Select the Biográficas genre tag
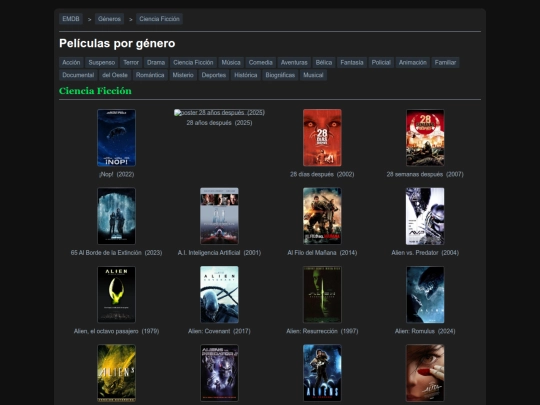This screenshot has height=405, width=540. pyautogui.click(x=280, y=75)
